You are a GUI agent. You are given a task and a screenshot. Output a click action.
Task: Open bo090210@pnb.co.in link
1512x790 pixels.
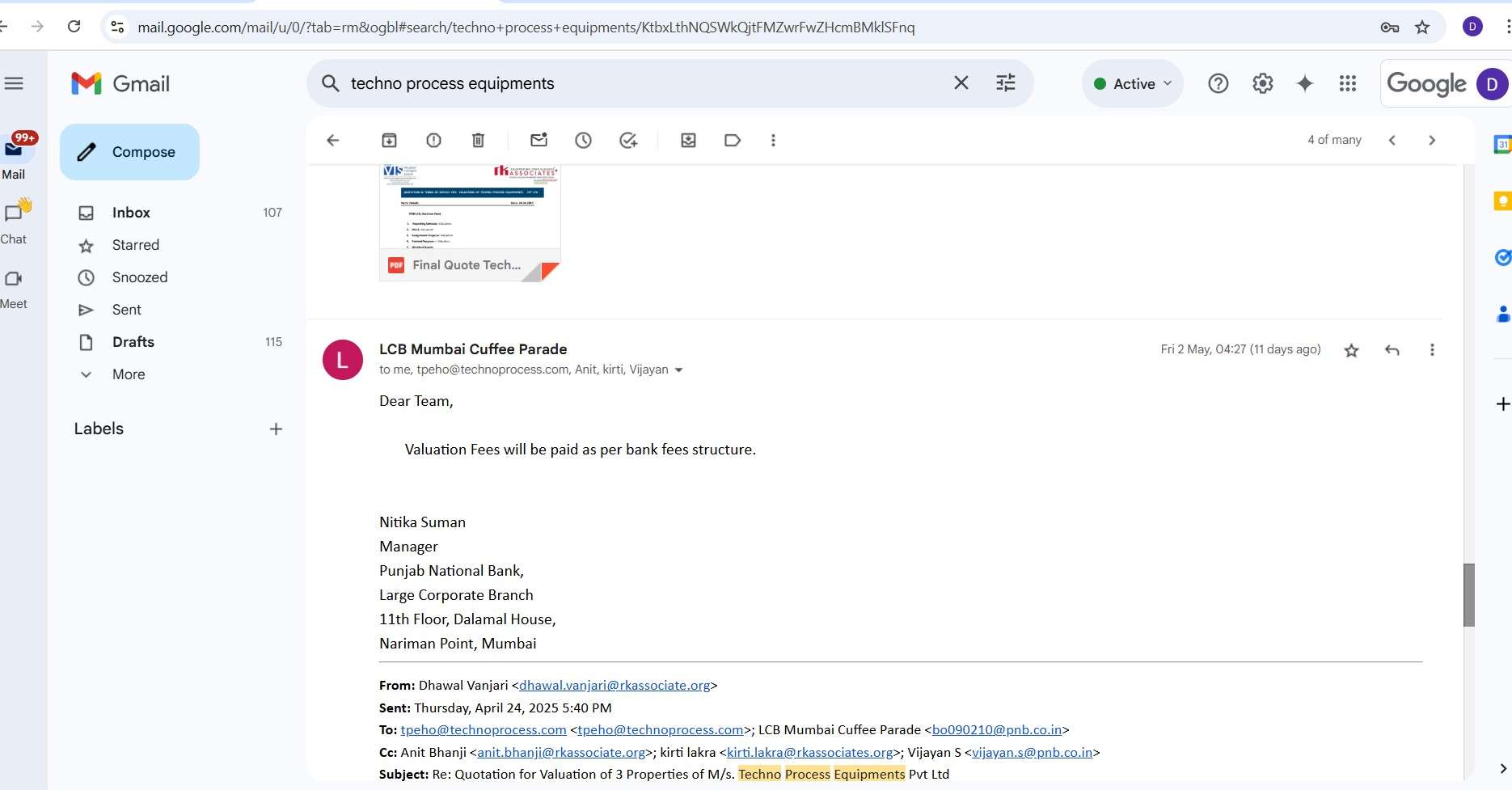[x=997, y=729]
